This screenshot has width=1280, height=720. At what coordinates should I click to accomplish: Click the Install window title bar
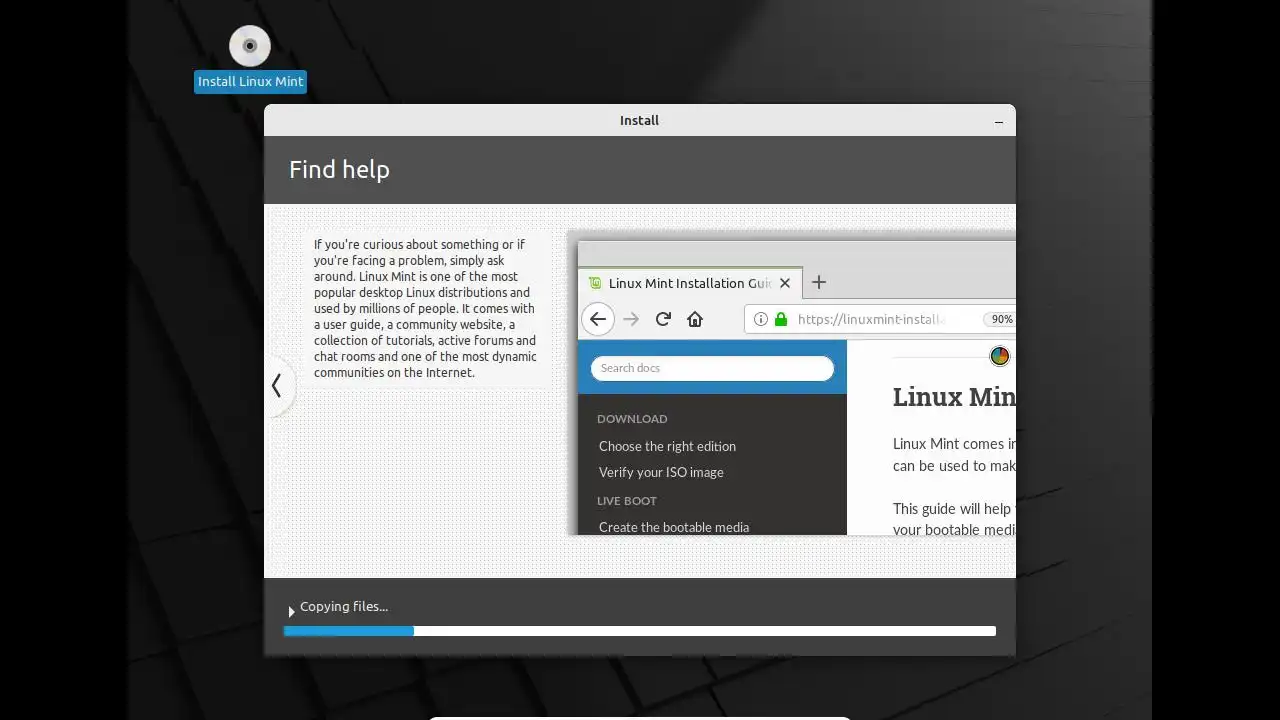pos(640,120)
